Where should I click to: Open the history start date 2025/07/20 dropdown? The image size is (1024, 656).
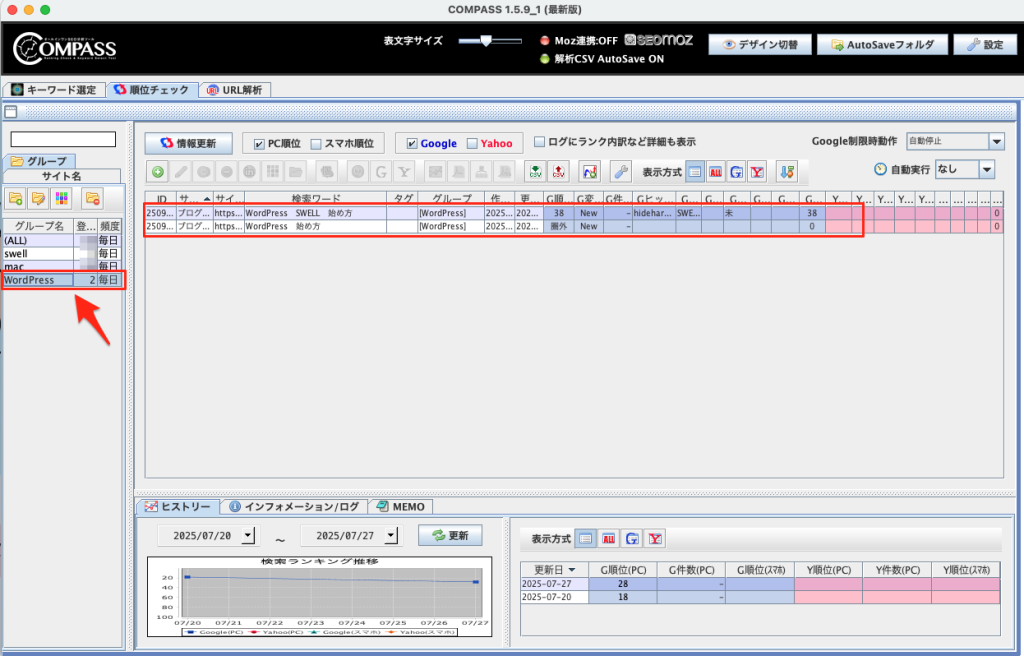point(248,537)
